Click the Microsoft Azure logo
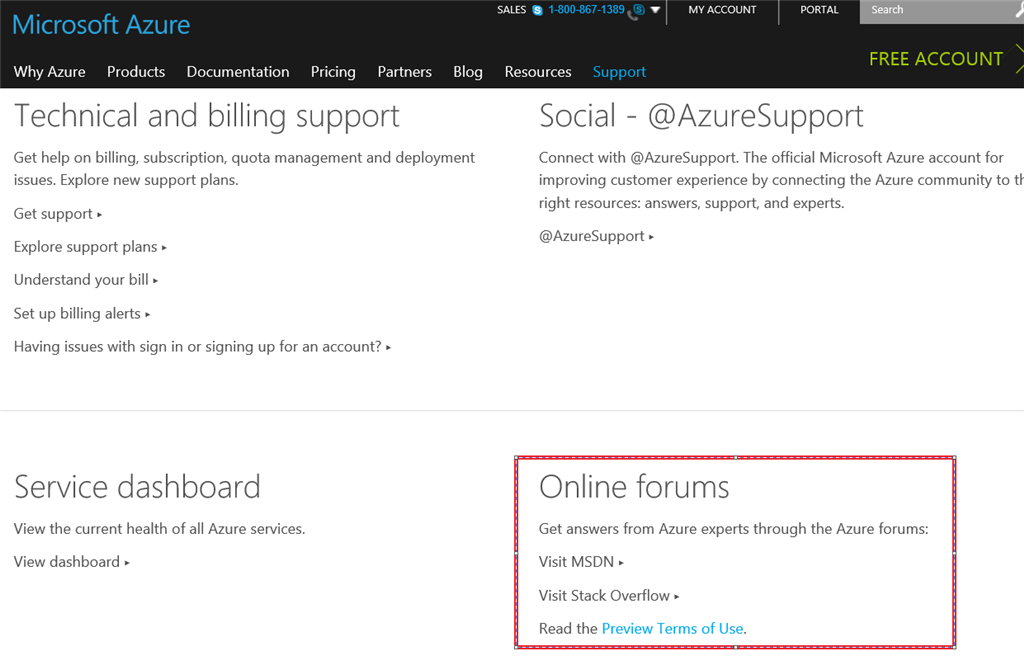This screenshot has height=660, width=1024. pos(101,25)
